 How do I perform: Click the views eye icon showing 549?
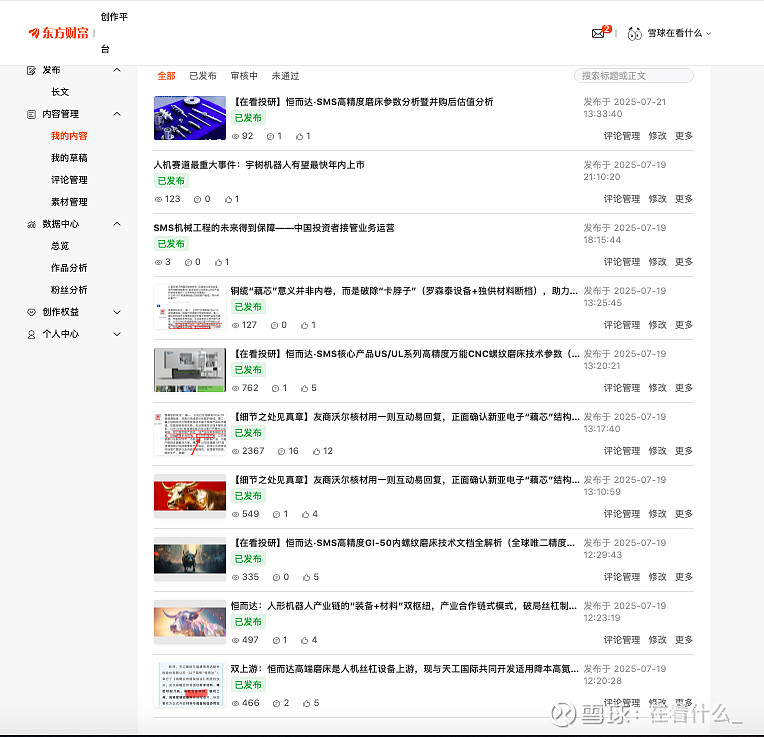coord(235,514)
